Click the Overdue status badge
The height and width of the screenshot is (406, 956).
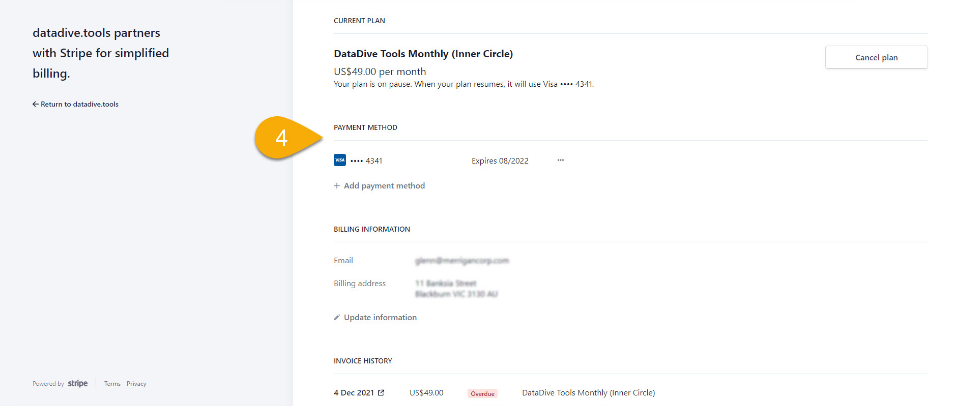[482, 393]
